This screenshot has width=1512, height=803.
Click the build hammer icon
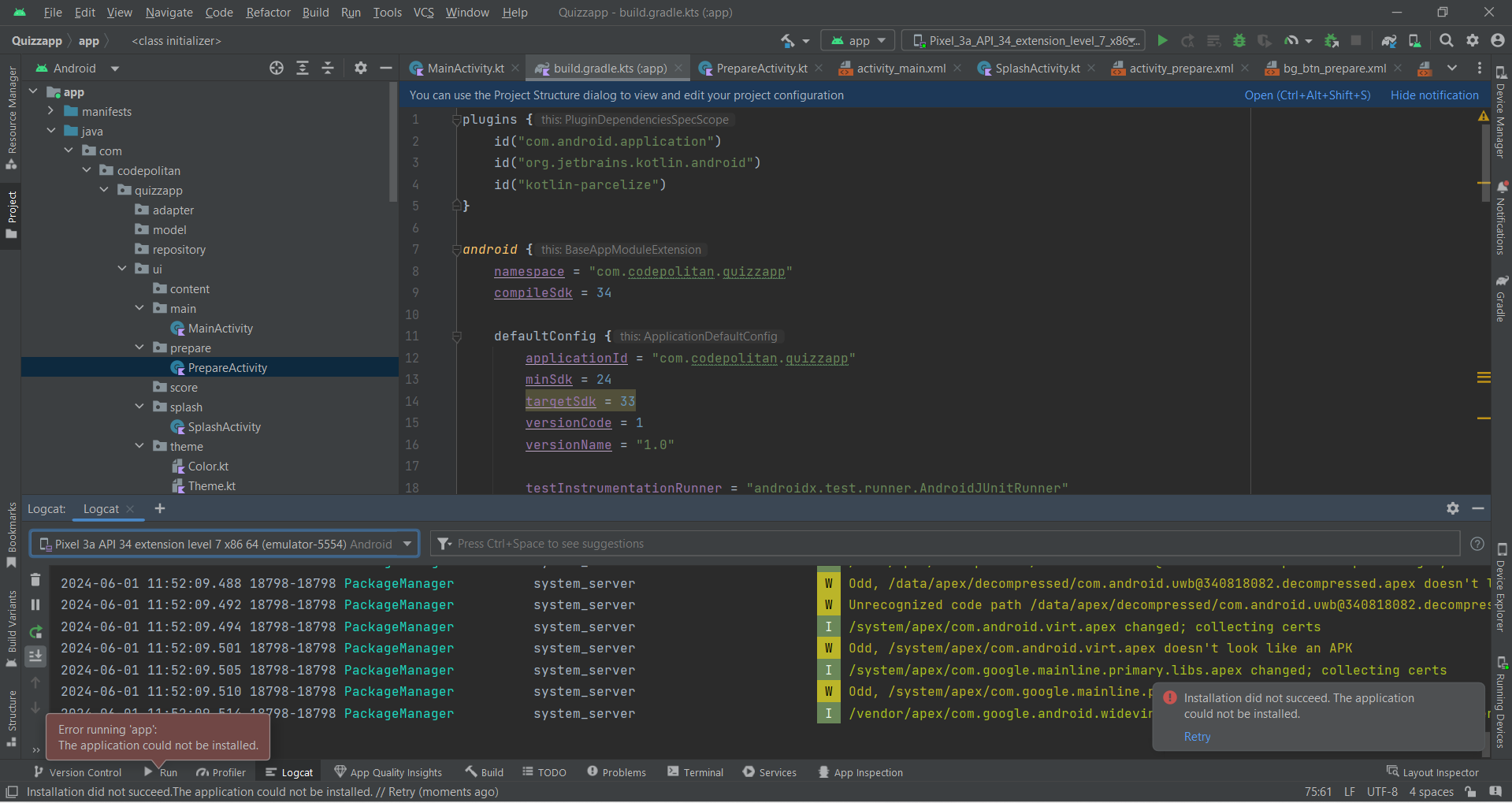click(x=787, y=40)
